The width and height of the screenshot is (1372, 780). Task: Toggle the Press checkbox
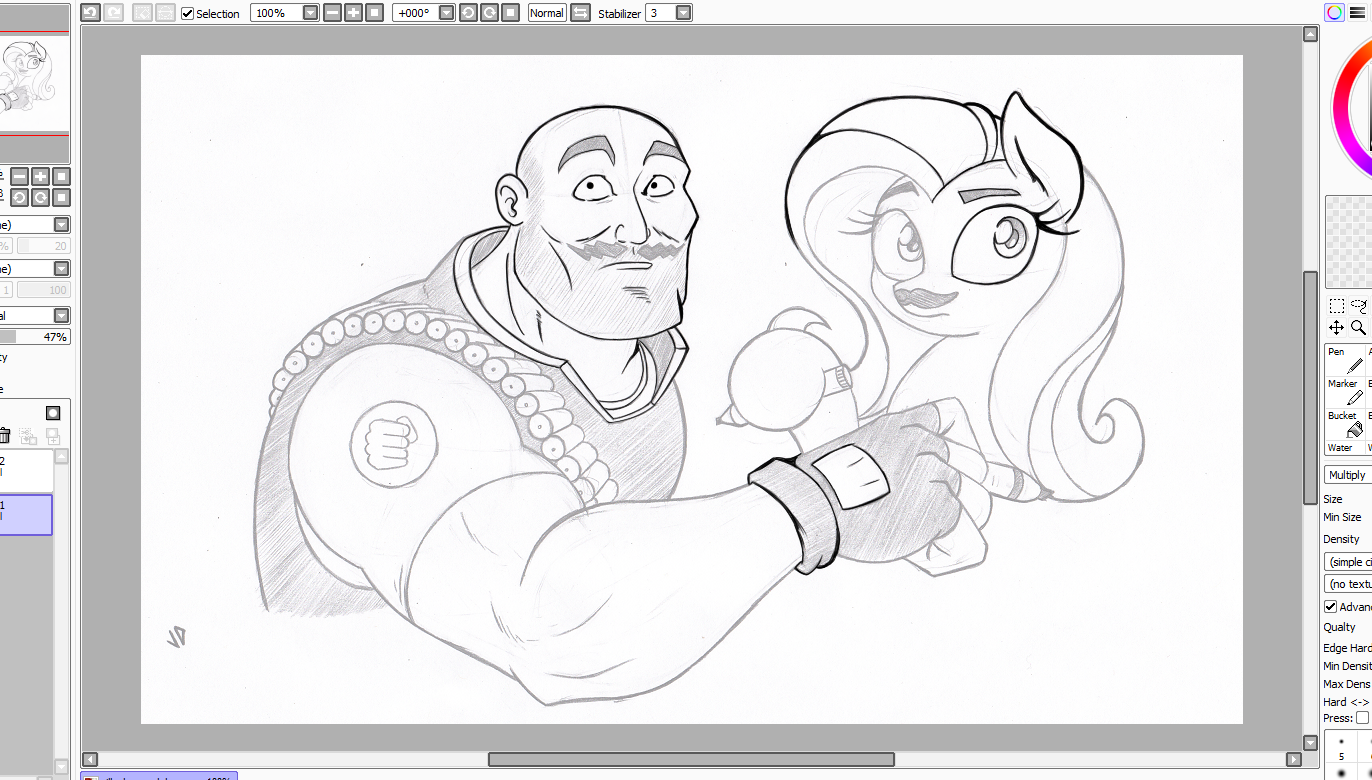coord(1362,718)
